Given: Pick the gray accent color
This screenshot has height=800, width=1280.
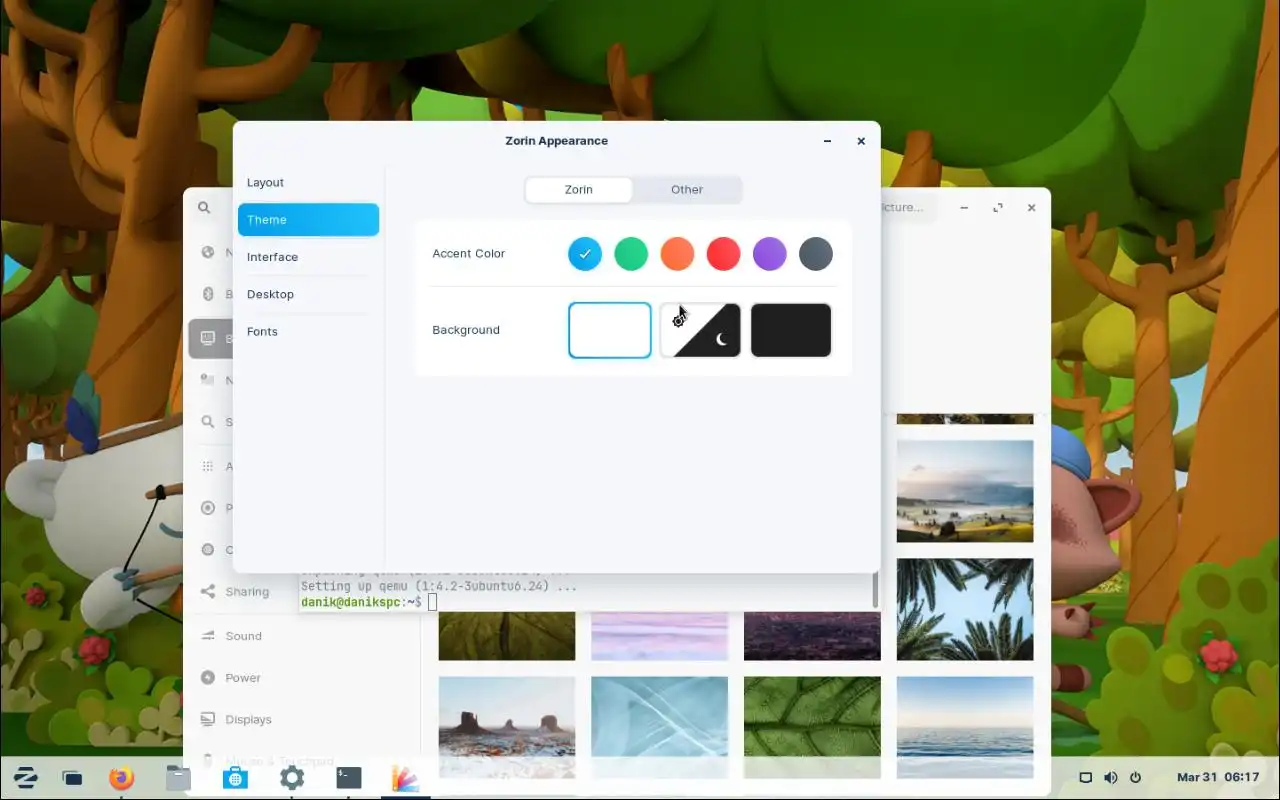Looking at the screenshot, I should coord(816,254).
